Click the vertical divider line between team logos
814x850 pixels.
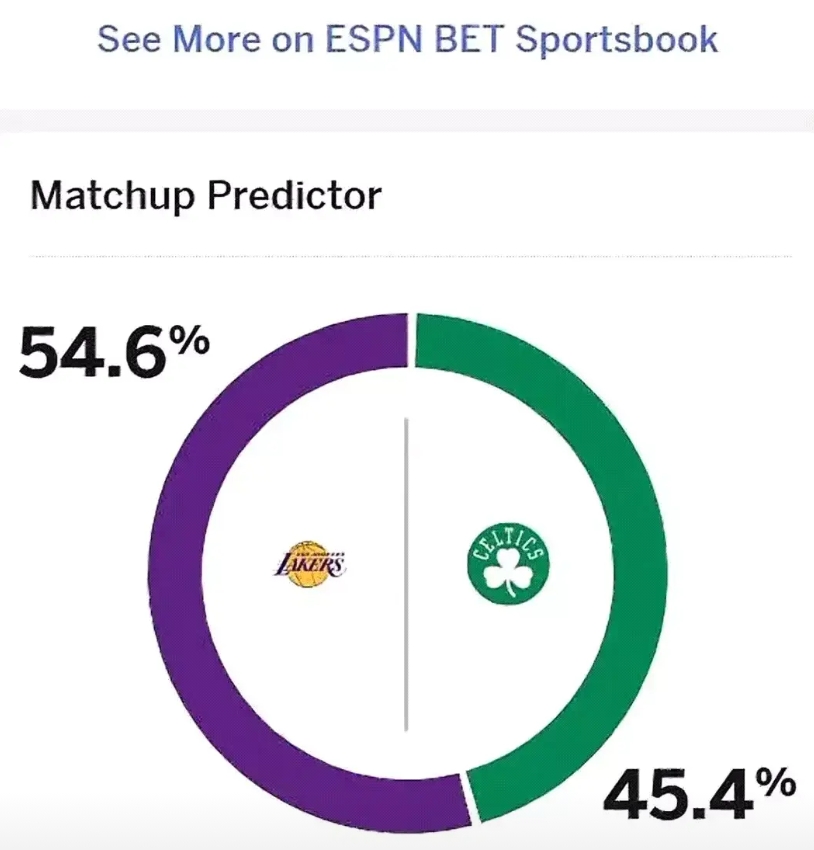point(406,575)
